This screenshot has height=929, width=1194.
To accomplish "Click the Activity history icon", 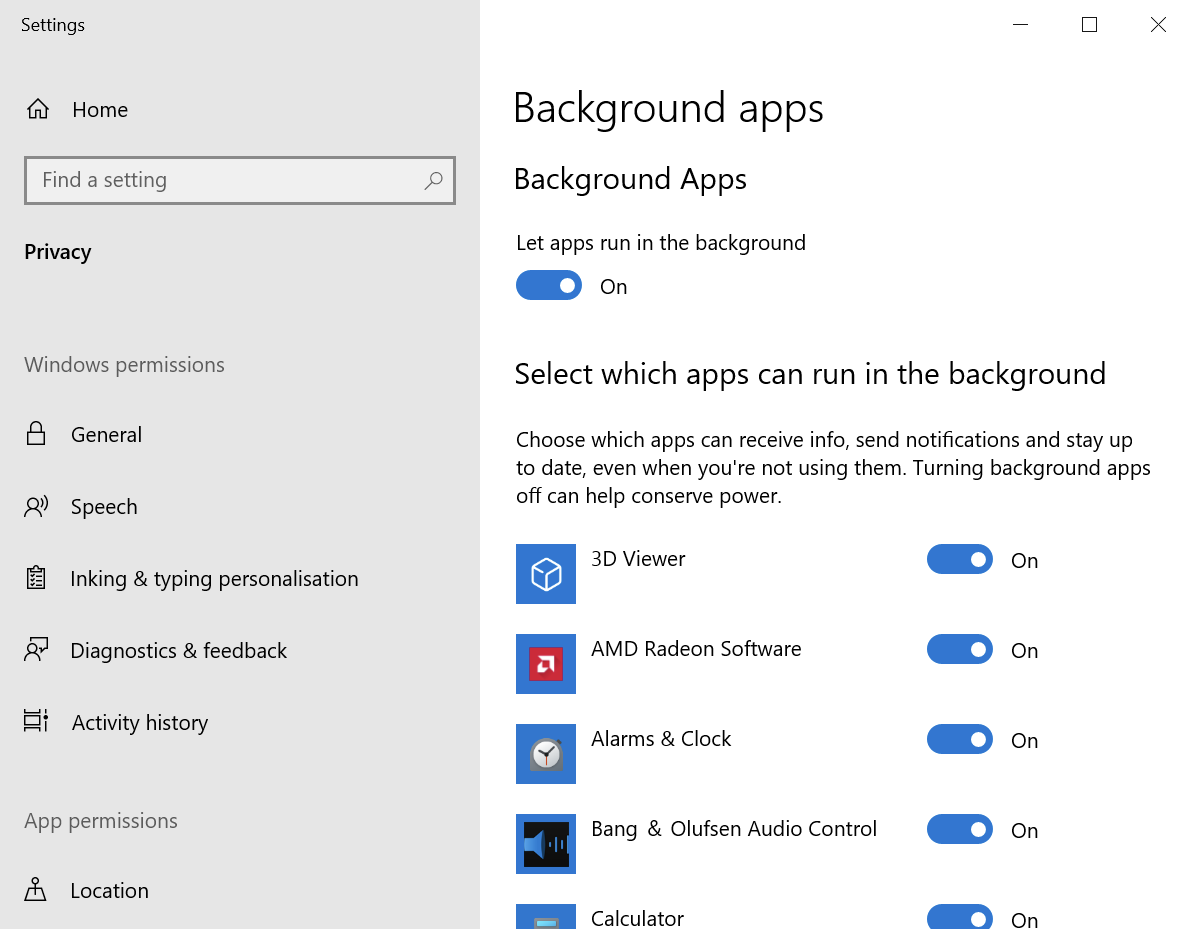I will pos(36,720).
